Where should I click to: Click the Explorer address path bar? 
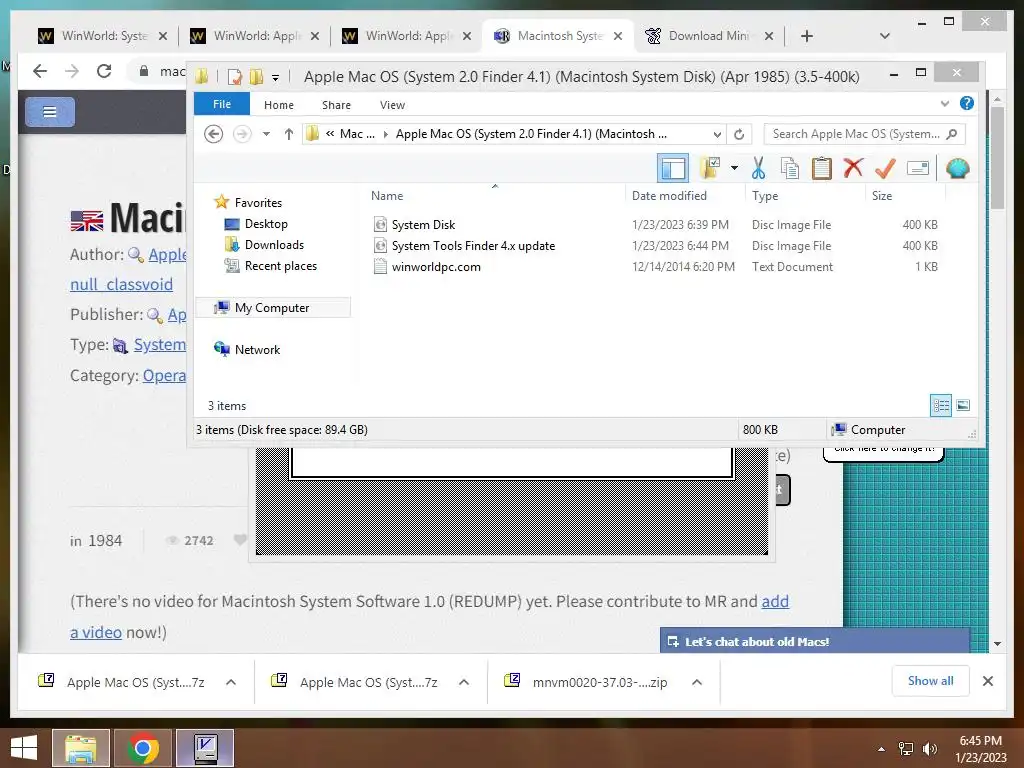(514, 134)
